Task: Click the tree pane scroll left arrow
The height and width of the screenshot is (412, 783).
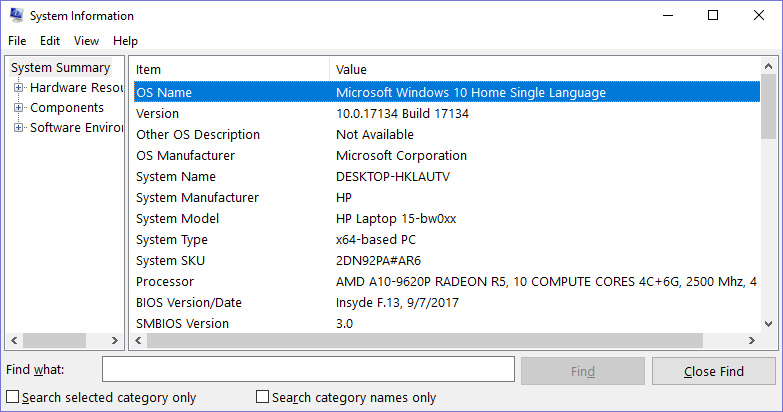Action: [14, 340]
